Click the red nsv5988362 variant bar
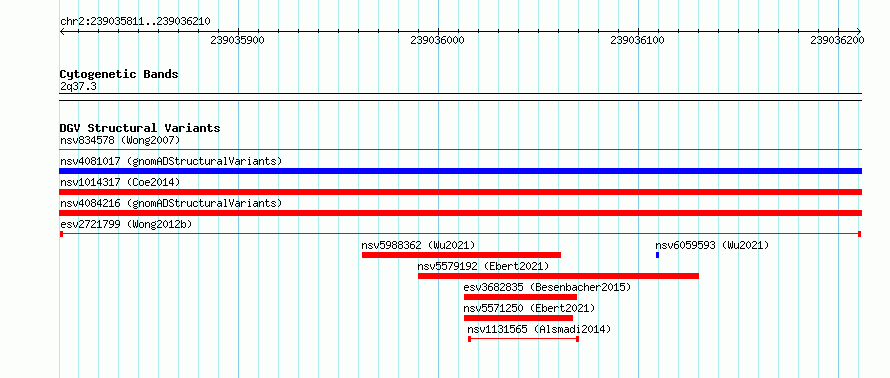This screenshot has height=378, width=890. (x=461, y=255)
